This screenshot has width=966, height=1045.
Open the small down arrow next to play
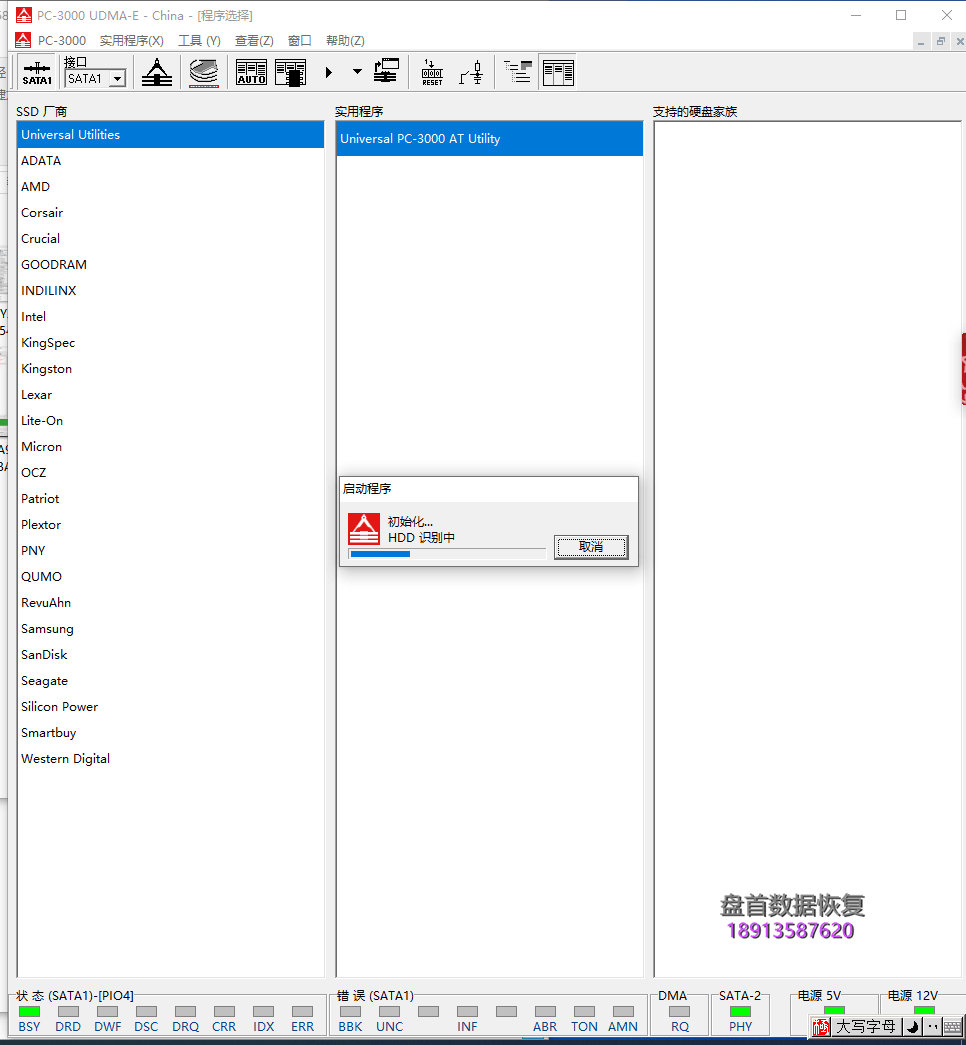click(x=357, y=71)
